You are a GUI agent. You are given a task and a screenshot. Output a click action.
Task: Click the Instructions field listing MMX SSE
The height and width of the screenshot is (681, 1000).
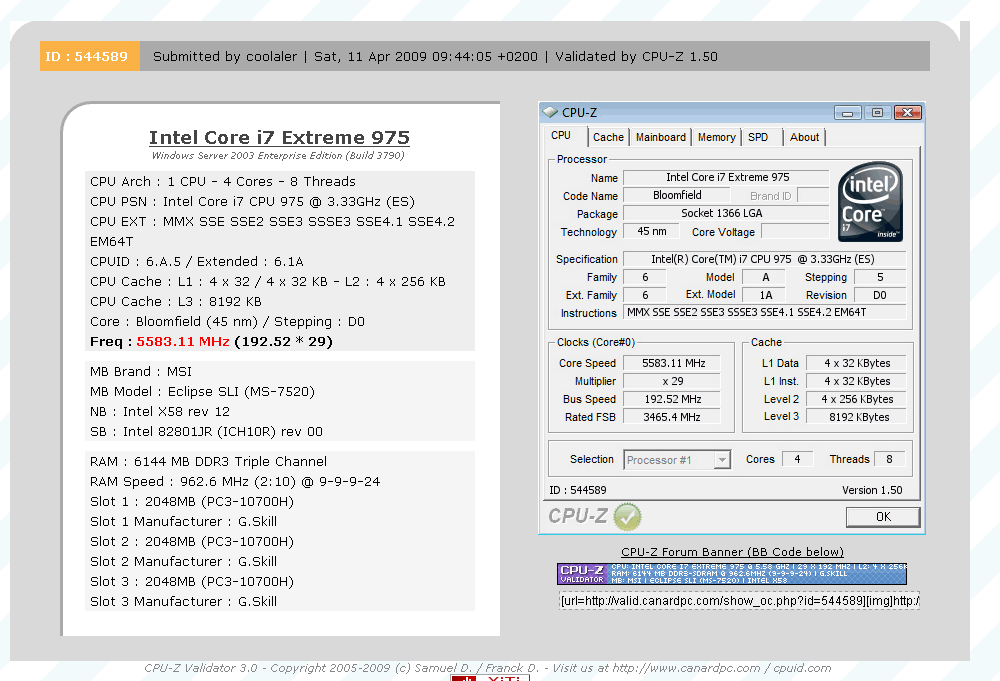tap(765, 312)
